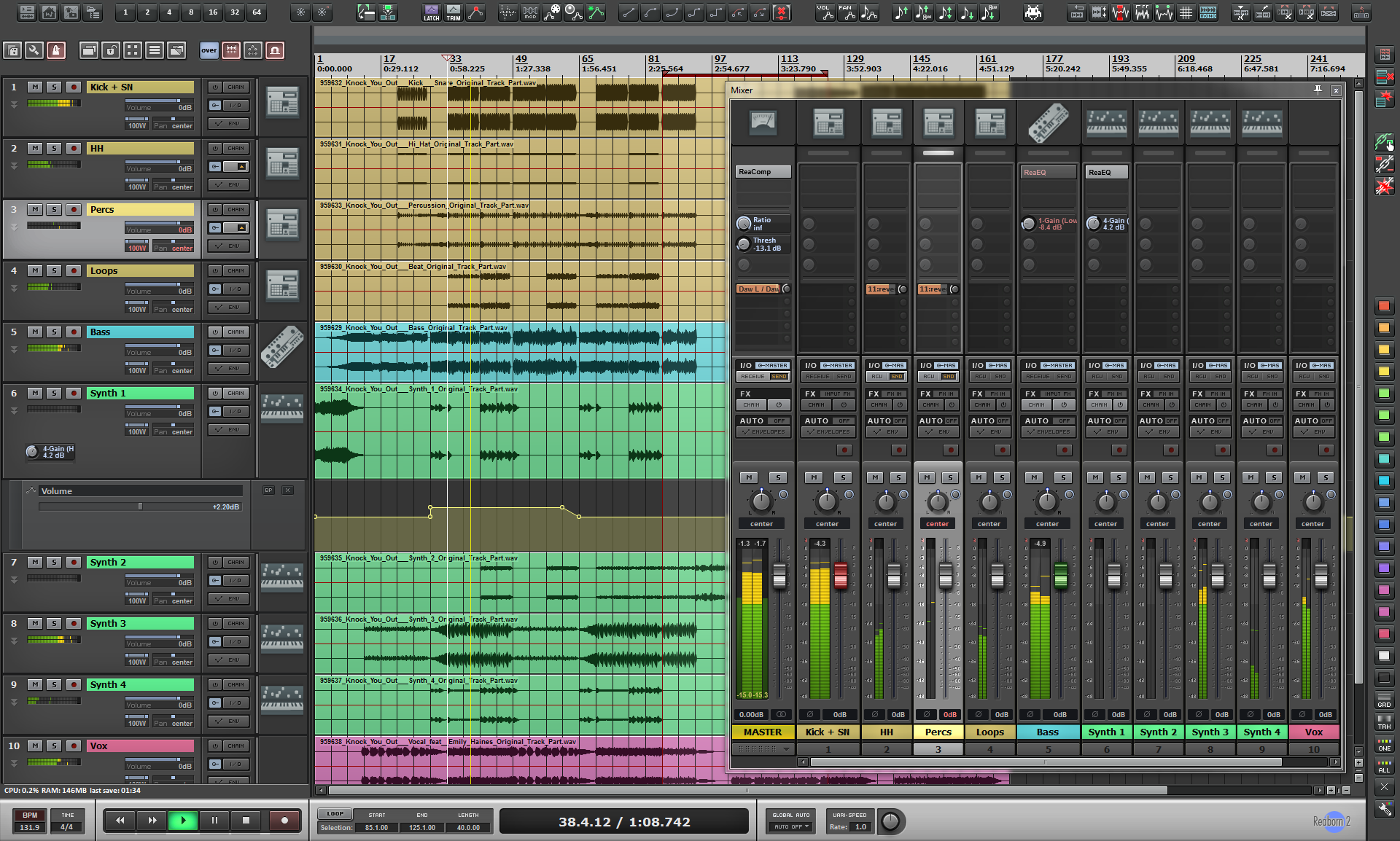Click the time signature 4/4 field
Screen dimensions: 1400x841
[x=67, y=827]
